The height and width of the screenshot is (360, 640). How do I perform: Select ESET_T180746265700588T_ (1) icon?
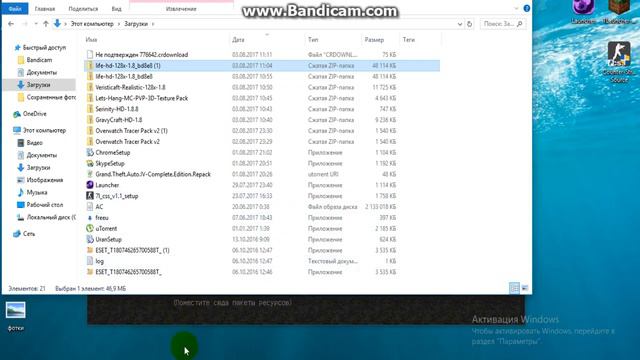[90, 251]
